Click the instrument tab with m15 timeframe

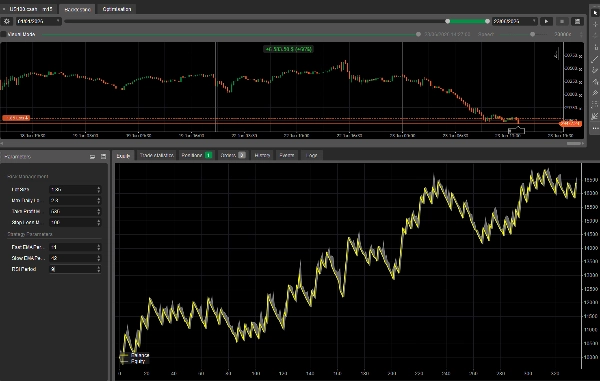(29, 9)
